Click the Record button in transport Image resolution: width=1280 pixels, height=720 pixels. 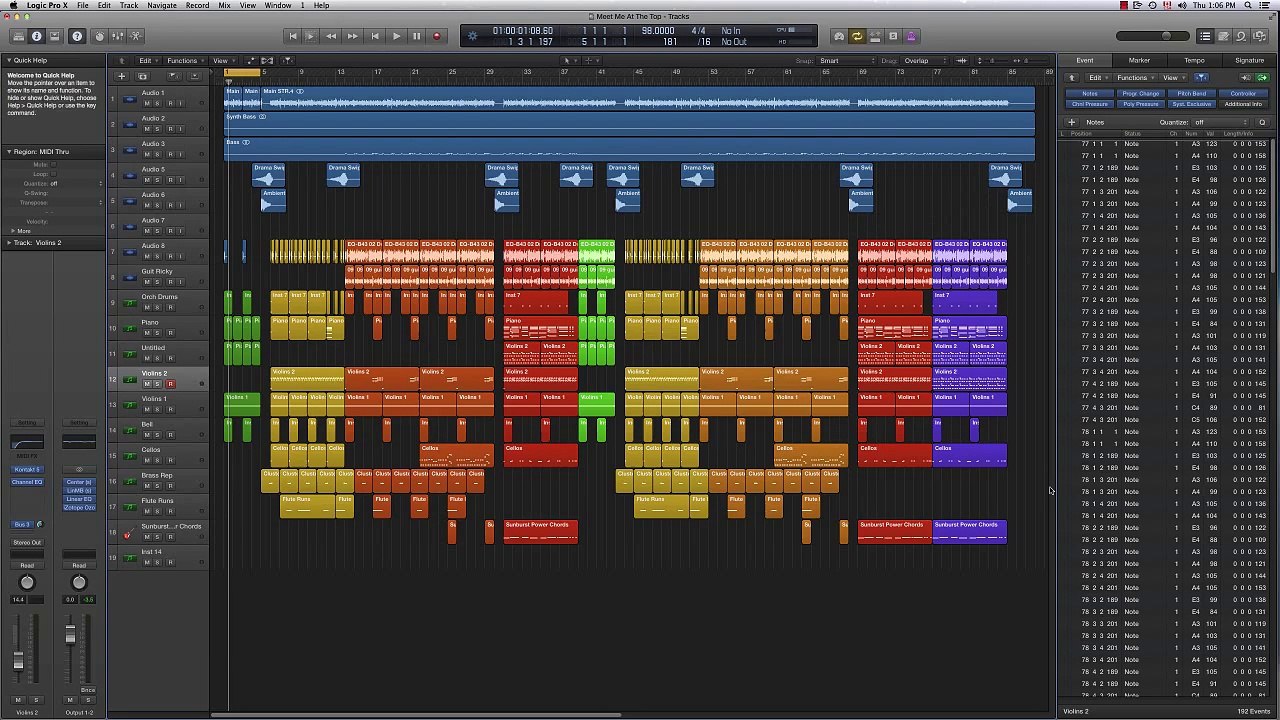pos(436,36)
